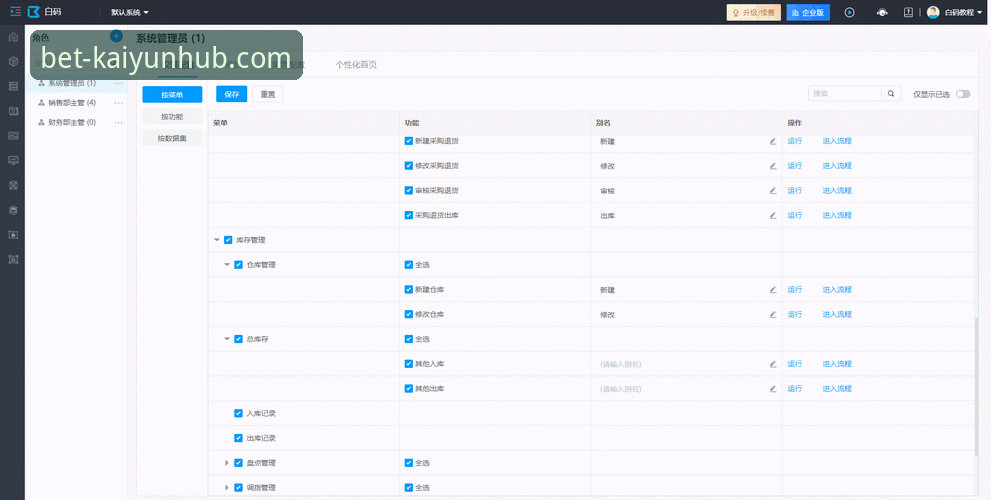Image resolution: width=991 pixels, height=500 pixels.
Task: Open the 白码教程 account dropdown
Action: click(x=963, y=12)
